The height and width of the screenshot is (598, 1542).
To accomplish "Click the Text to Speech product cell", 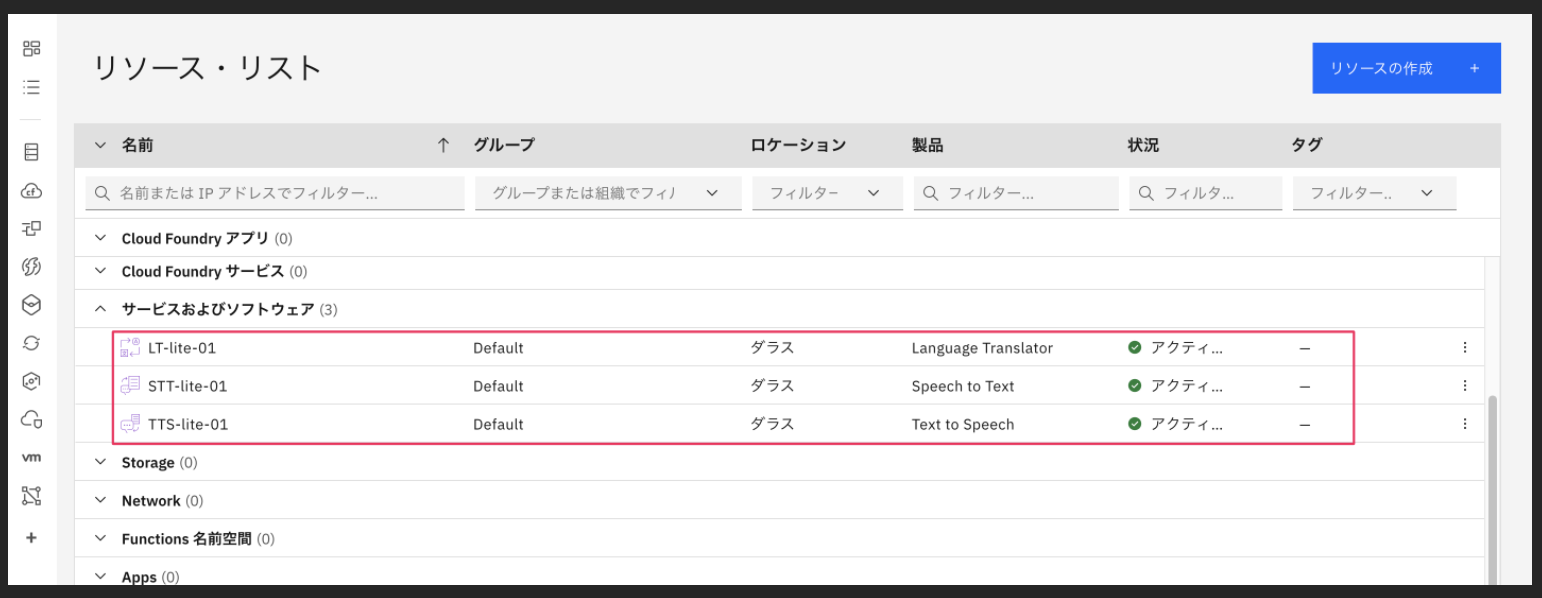I will click(x=963, y=424).
